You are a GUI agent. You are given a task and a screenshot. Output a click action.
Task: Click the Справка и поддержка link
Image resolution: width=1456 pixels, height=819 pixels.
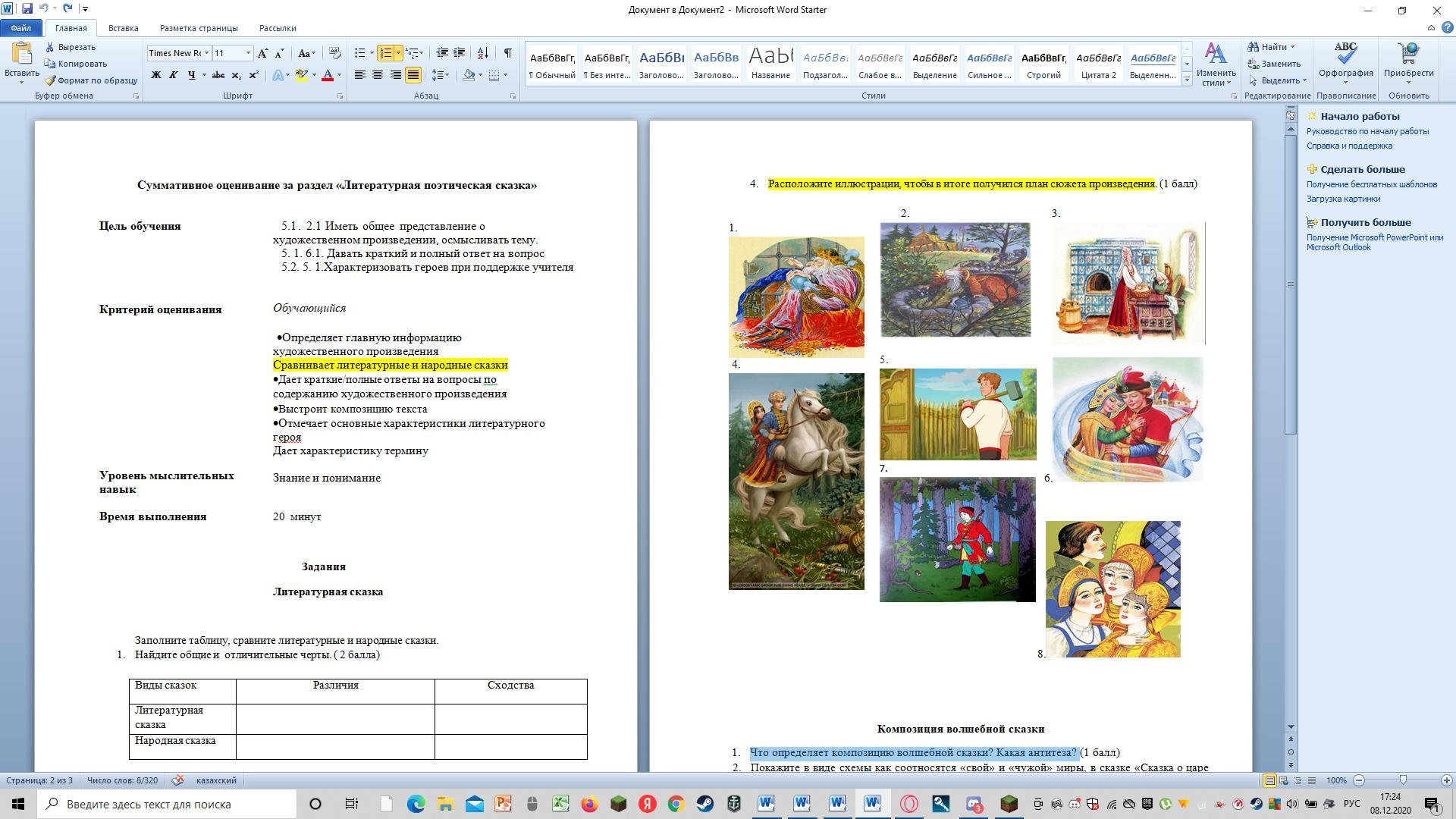pyautogui.click(x=1349, y=146)
